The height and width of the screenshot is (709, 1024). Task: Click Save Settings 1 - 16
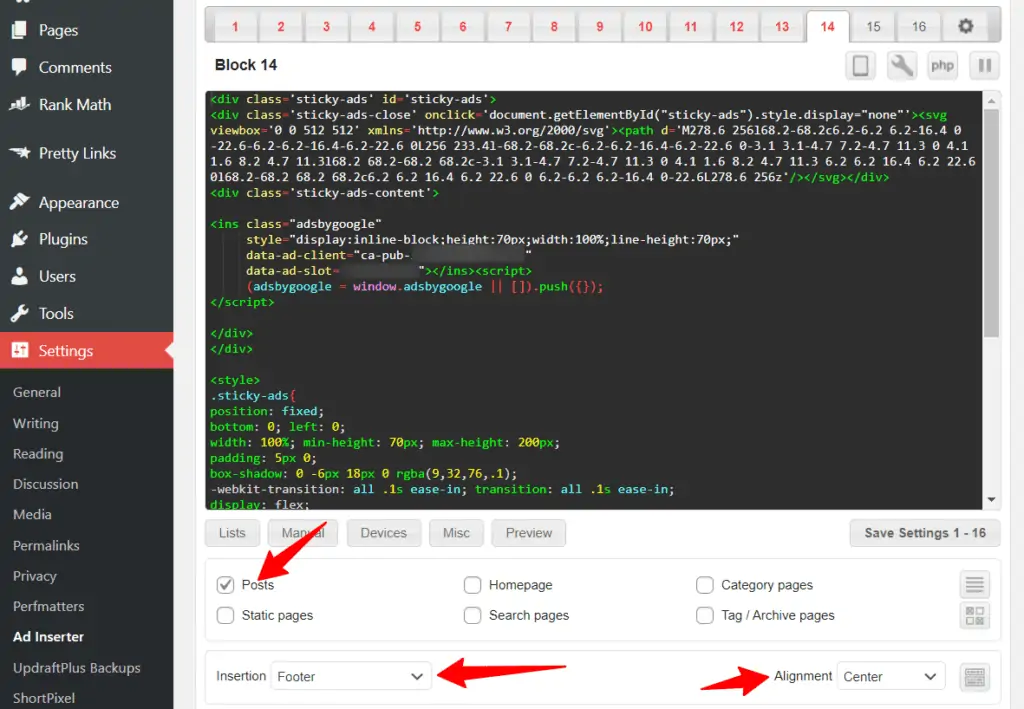(x=925, y=533)
